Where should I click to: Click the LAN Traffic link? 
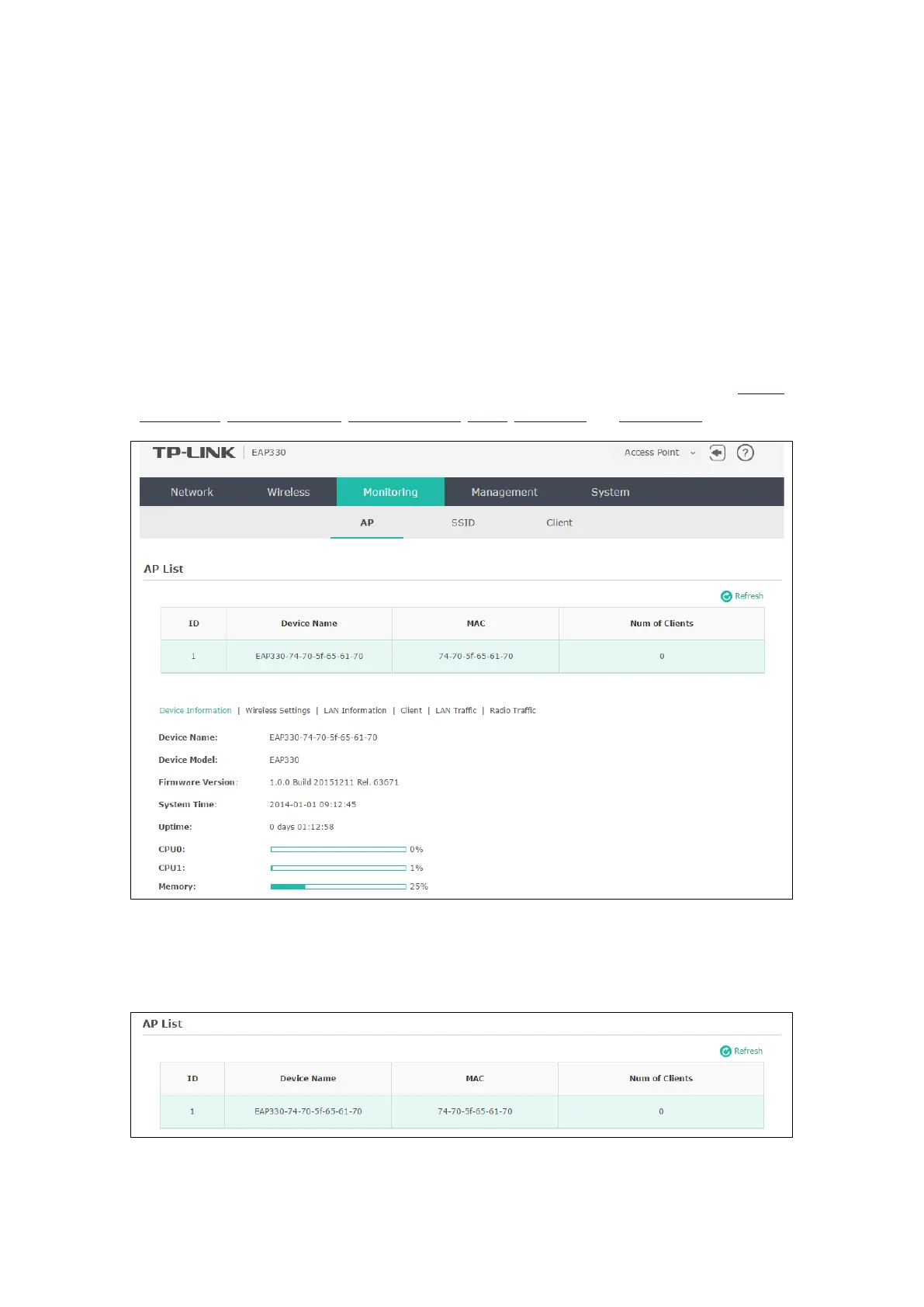[x=456, y=710]
